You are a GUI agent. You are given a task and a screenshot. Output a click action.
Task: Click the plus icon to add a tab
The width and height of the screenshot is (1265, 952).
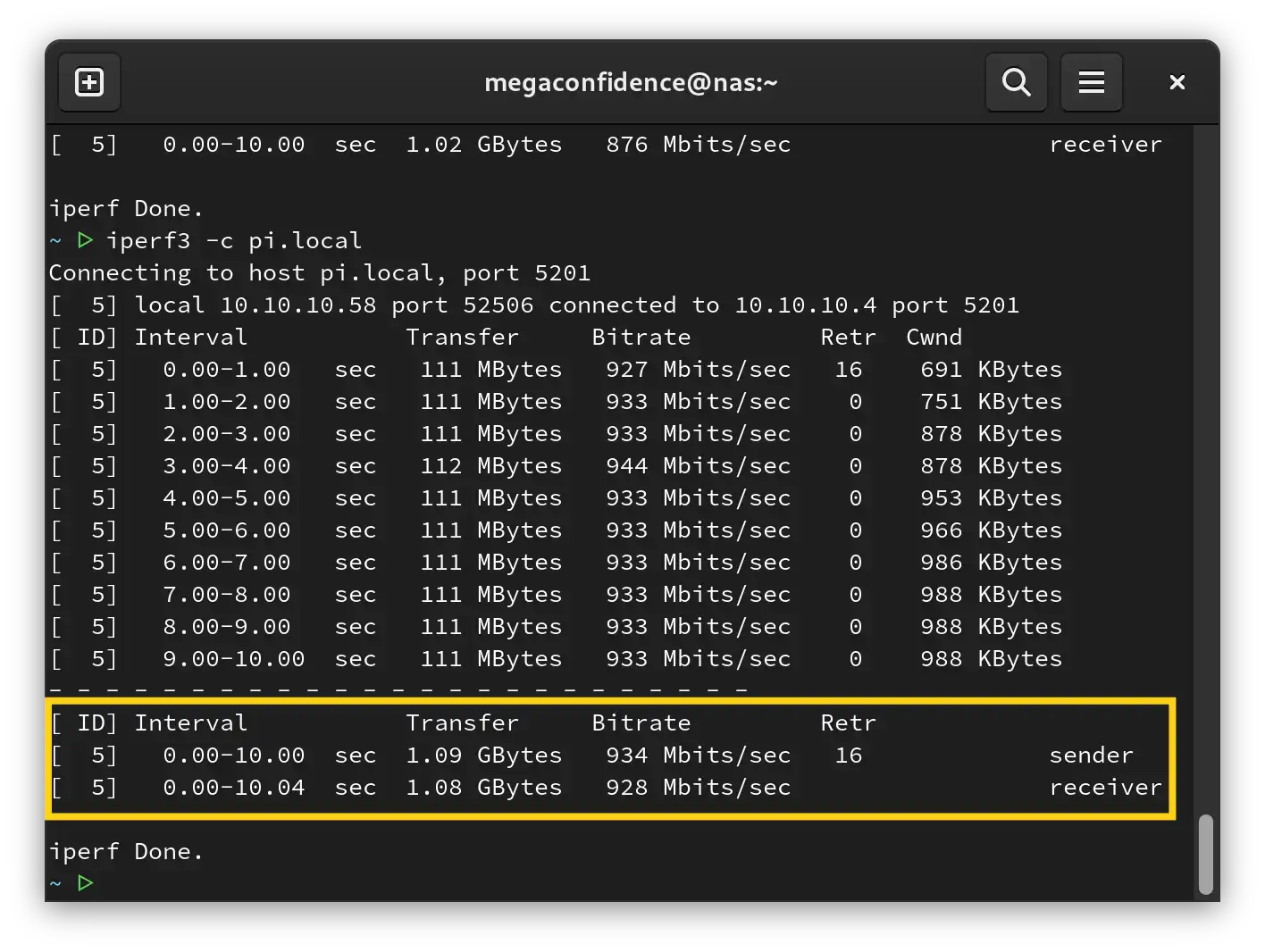(x=88, y=82)
